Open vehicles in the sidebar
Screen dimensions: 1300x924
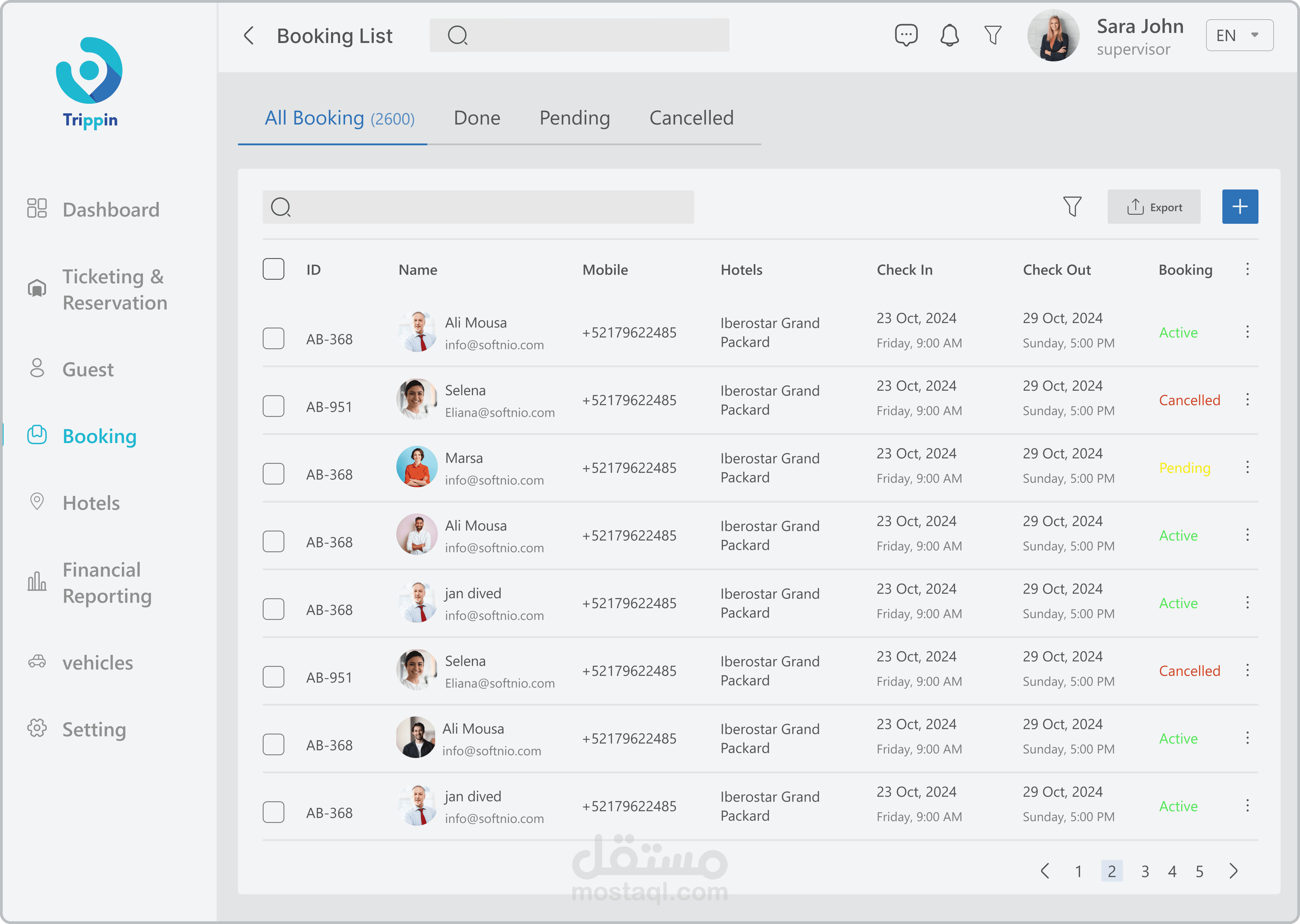point(97,663)
